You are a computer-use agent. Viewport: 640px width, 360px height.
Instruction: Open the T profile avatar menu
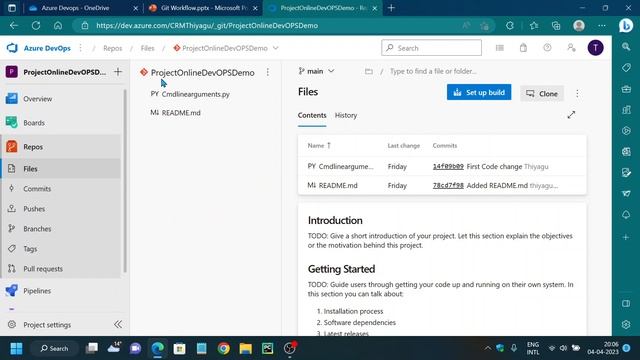pyautogui.click(x=596, y=48)
